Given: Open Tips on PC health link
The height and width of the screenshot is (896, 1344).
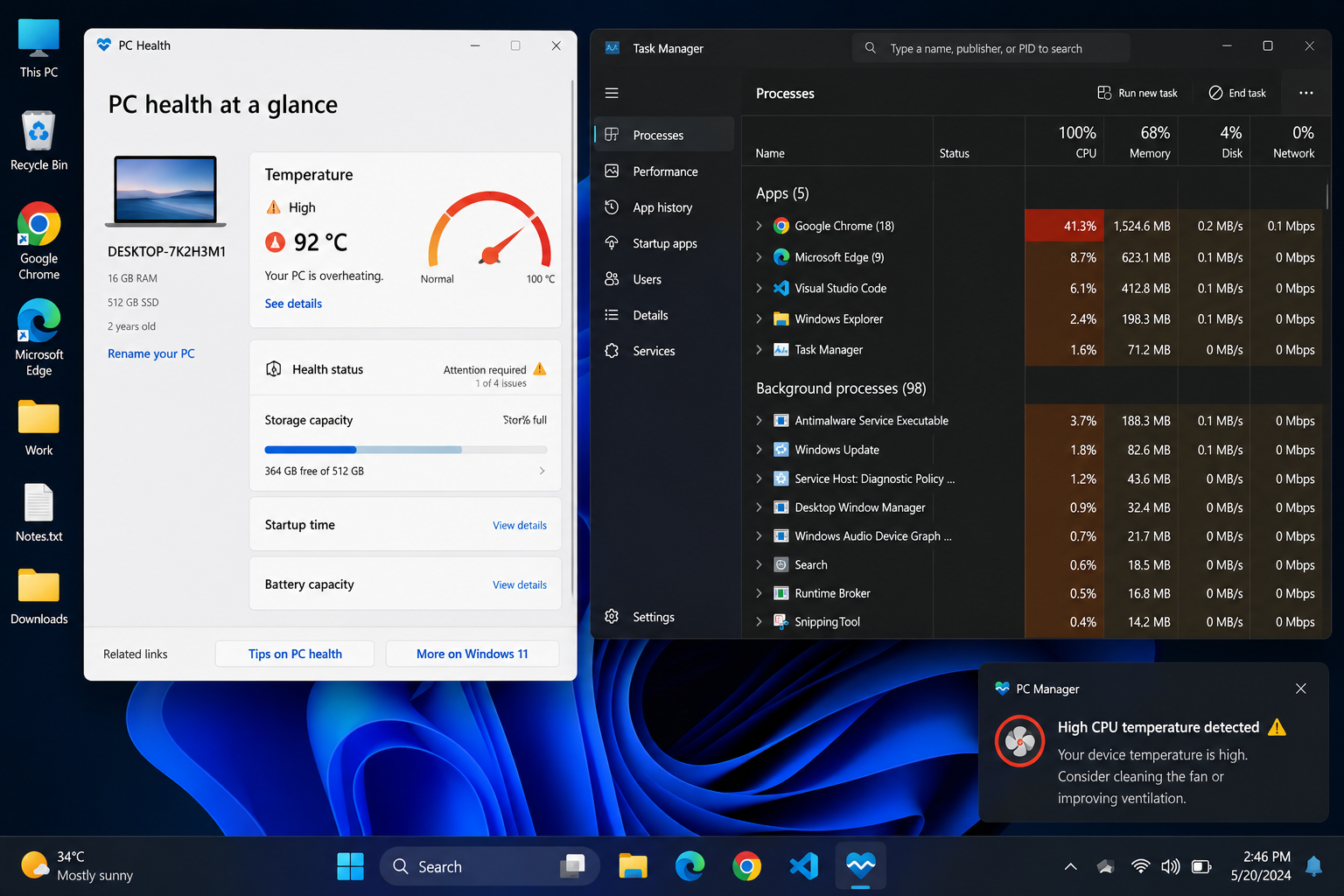Looking at the screenshot, I should (x=295, y=654).
